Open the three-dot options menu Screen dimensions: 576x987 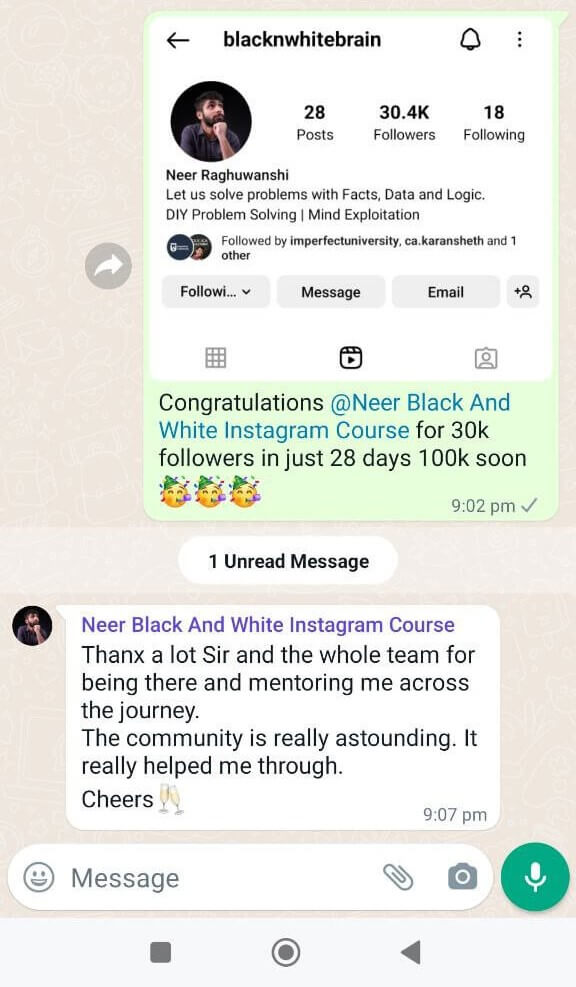(519, 40)
